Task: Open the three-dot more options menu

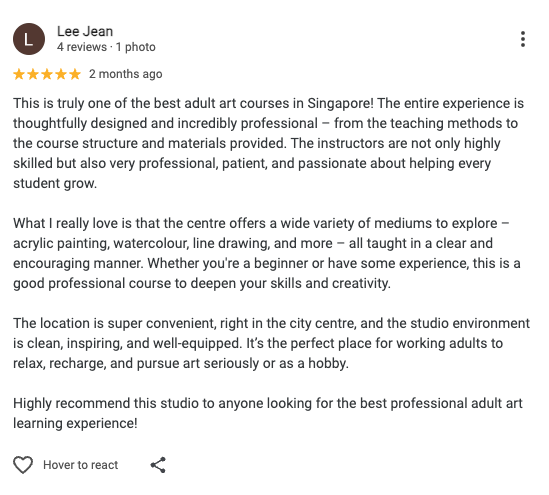Action: [x=523, y=39]
